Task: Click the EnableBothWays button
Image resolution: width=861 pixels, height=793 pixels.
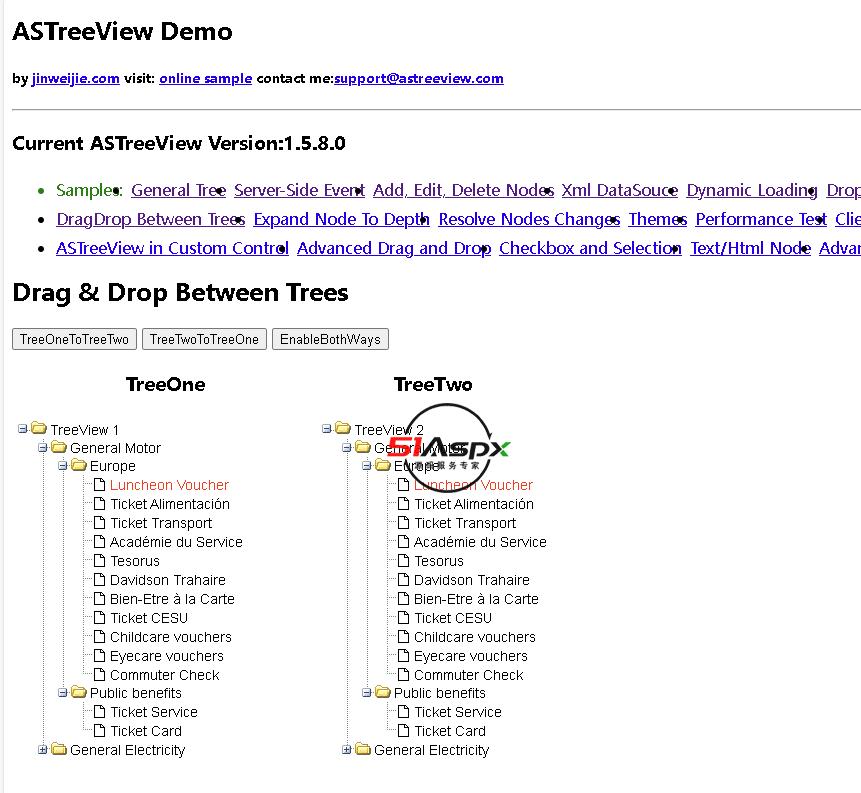Action: click(x=330, y=339)
